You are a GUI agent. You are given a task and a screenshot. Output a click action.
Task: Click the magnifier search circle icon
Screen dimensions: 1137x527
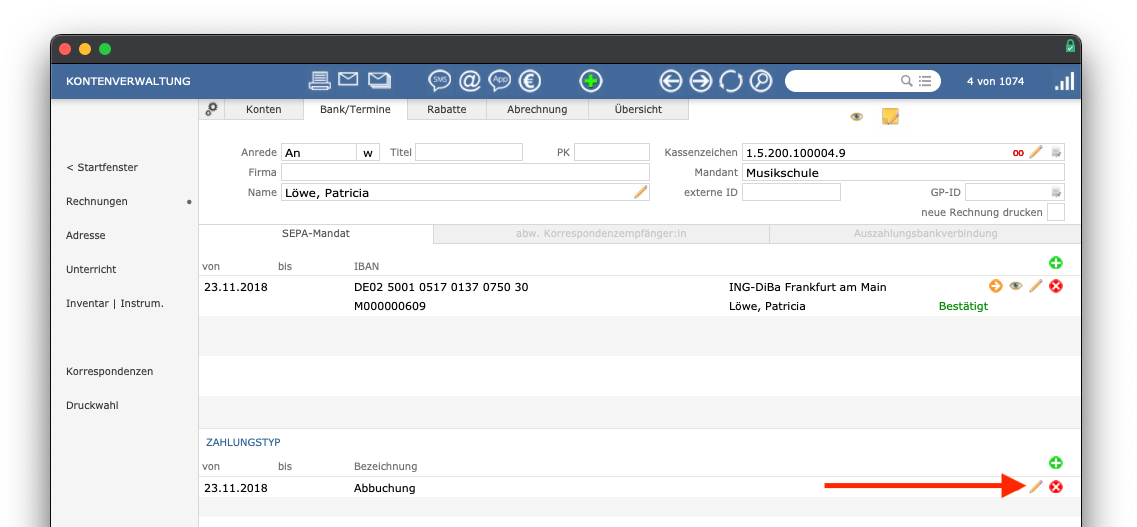761,80
